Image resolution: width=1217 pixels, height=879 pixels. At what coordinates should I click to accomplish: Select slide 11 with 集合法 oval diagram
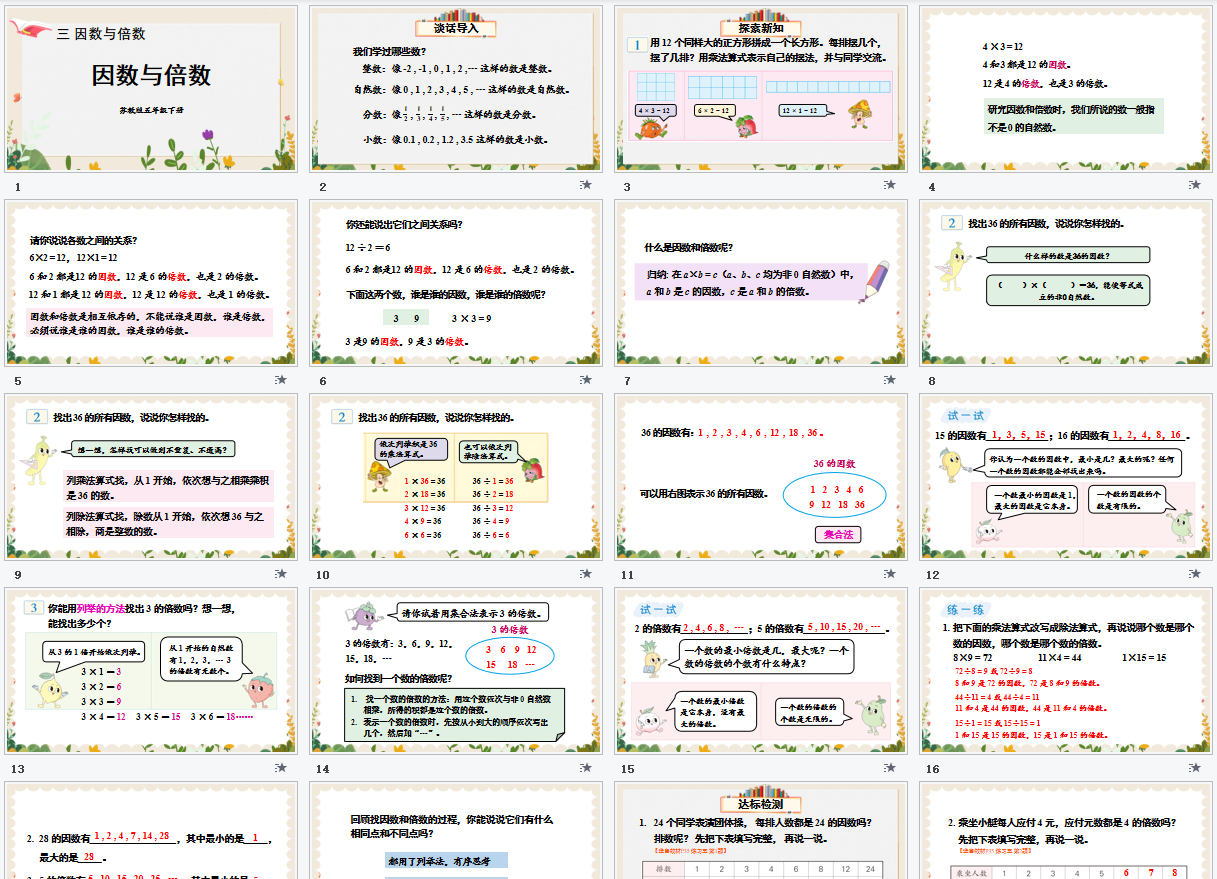pos(761,476)
